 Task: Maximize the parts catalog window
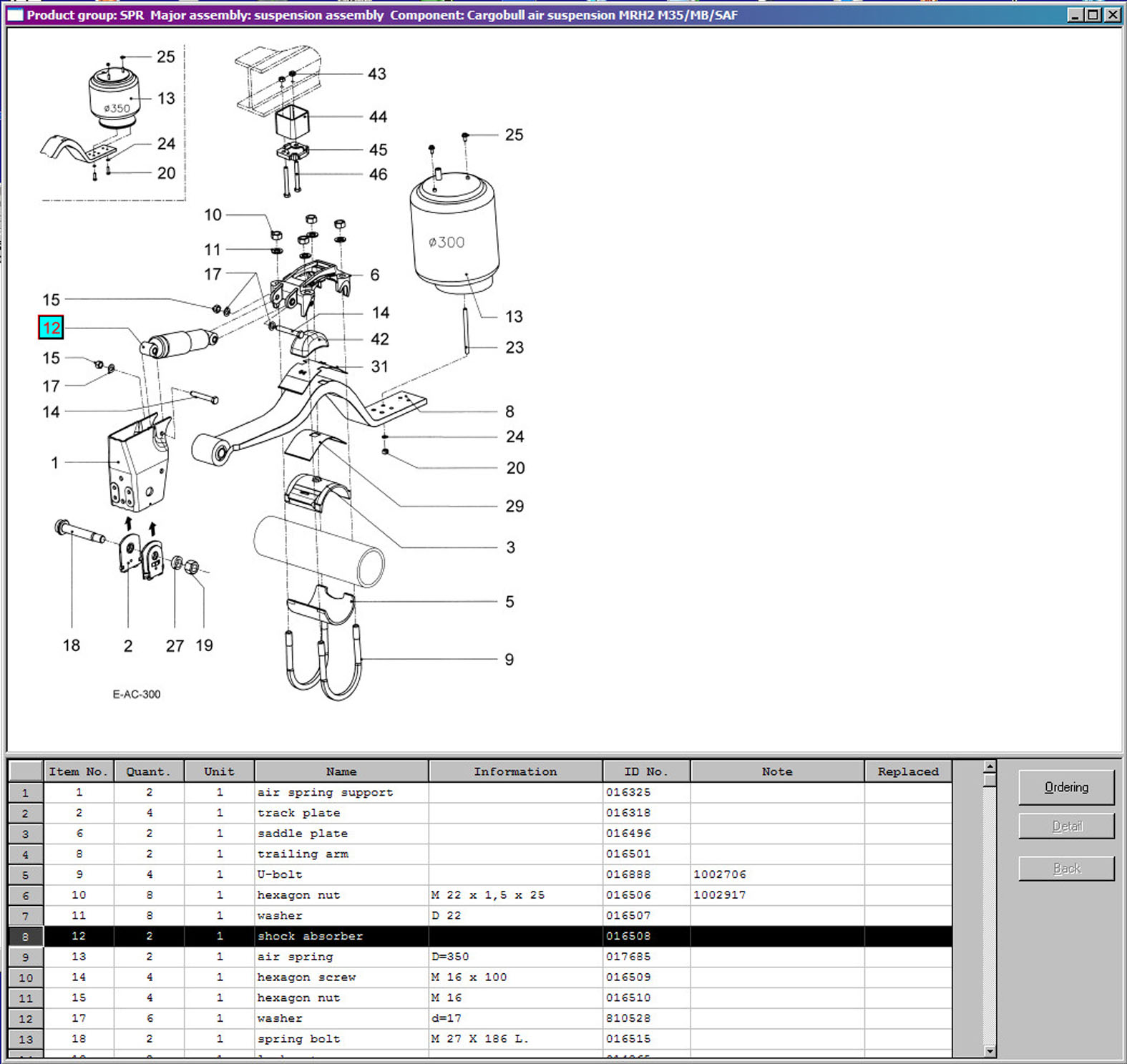1093,14
